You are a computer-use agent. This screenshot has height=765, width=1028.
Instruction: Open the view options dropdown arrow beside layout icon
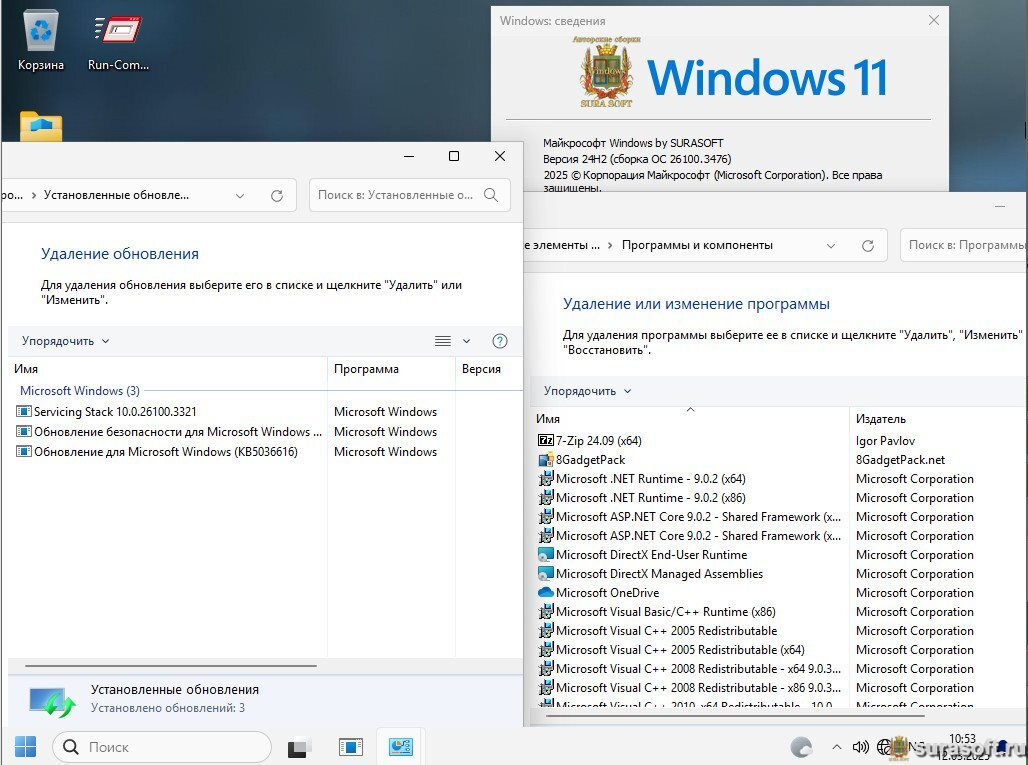466,341
